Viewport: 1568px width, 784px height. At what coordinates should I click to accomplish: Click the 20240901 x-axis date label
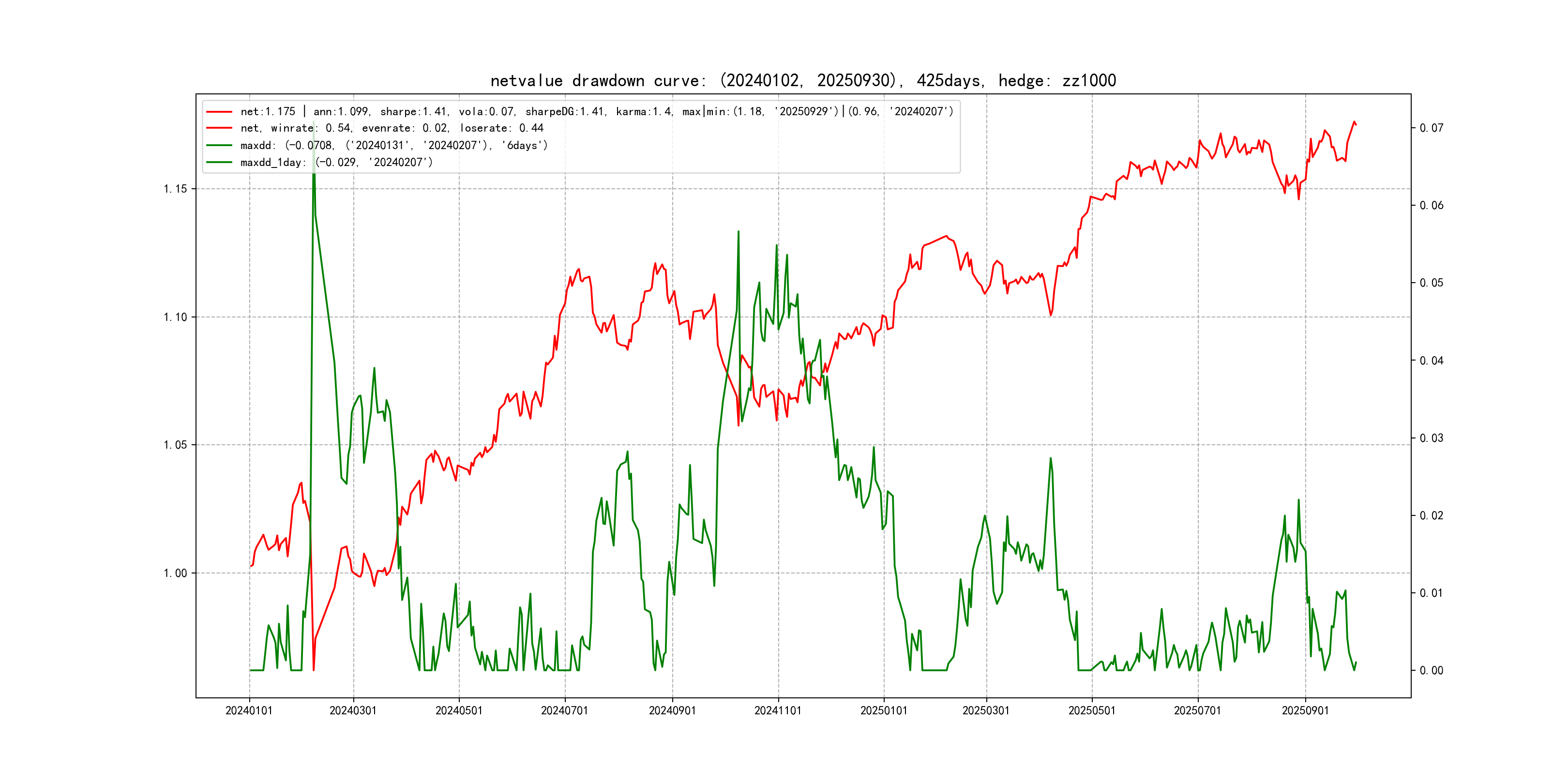point(672,711)
